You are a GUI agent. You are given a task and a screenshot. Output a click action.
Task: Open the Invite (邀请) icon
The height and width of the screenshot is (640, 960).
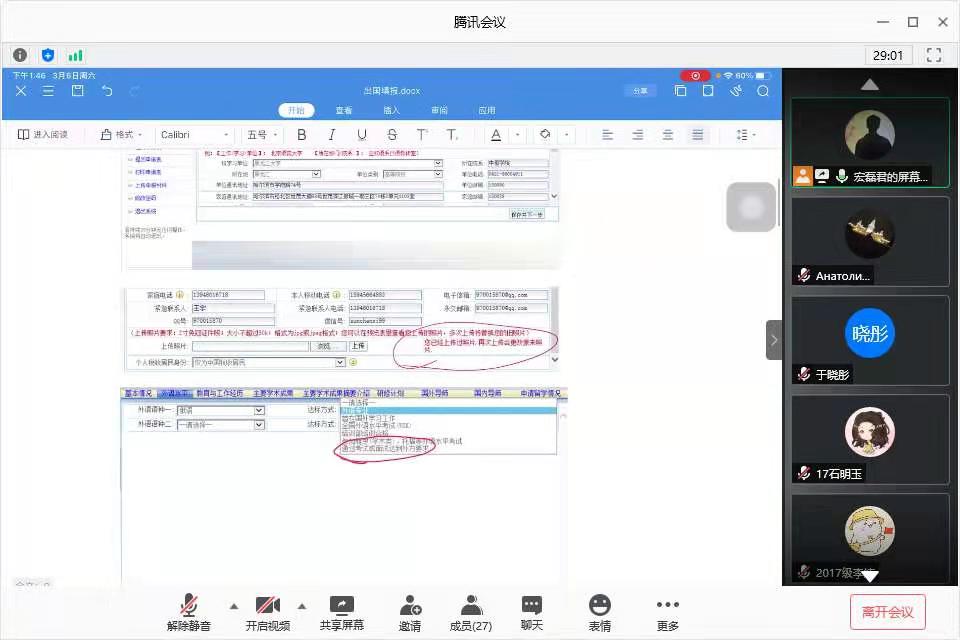(x=410, y=612)
